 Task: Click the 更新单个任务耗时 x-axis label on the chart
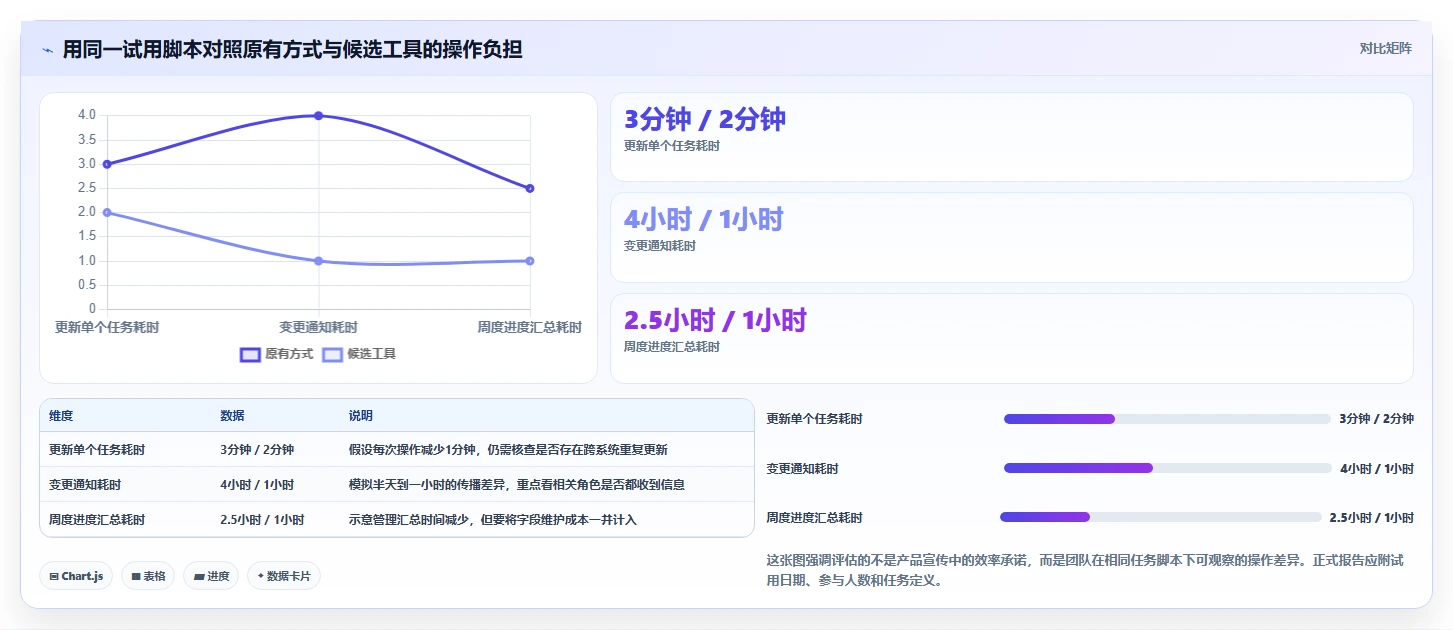pos(107,327)
